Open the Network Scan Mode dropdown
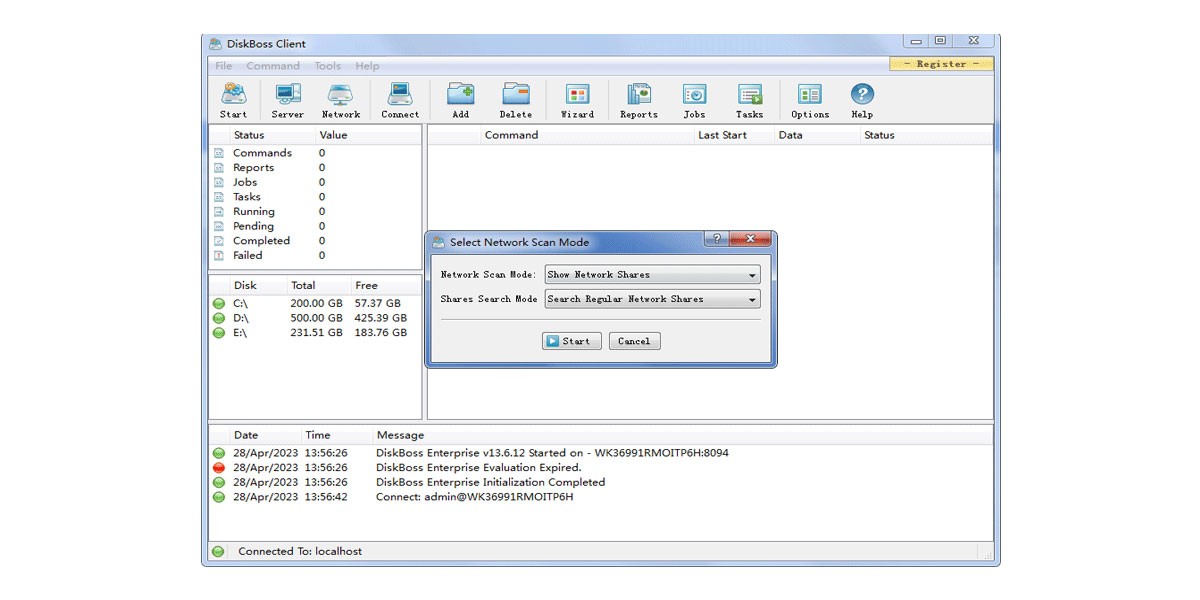 tap(652, 275)
